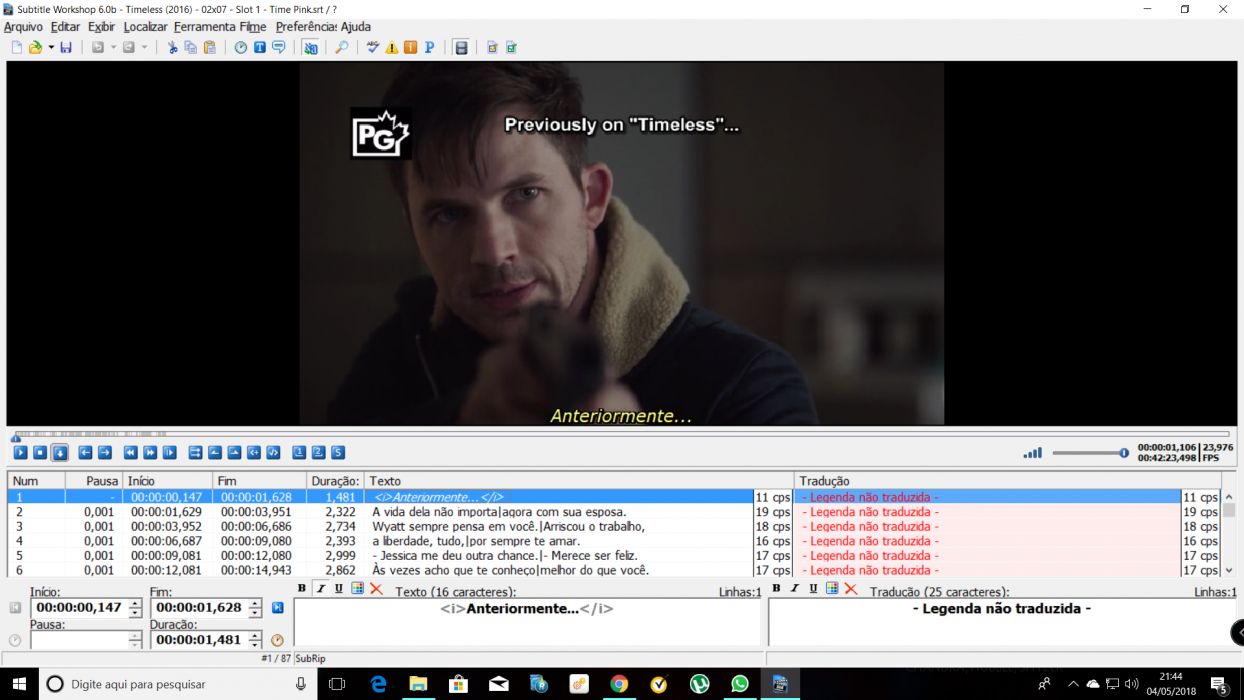The image size is (1244, 700).
Task: Increase the Início time with up stepper
Action: tap(135, 603)
